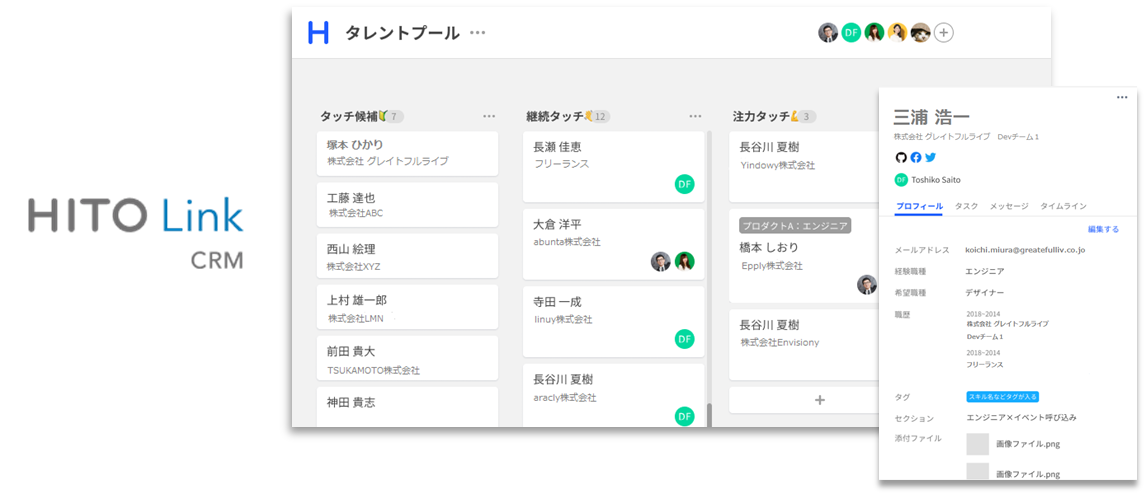The width and height of the screenshot is (1146, 495).
Task: Open 橋本 しおり card
Action: tap(805, 256)
